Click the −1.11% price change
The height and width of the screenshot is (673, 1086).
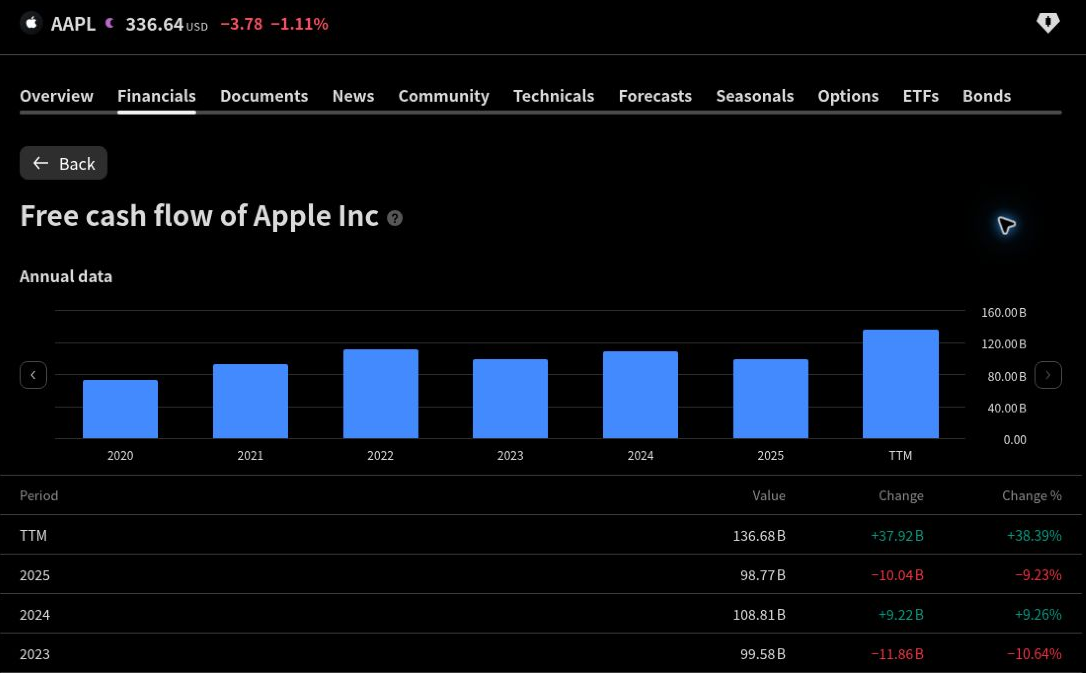[x=299, y=24]
